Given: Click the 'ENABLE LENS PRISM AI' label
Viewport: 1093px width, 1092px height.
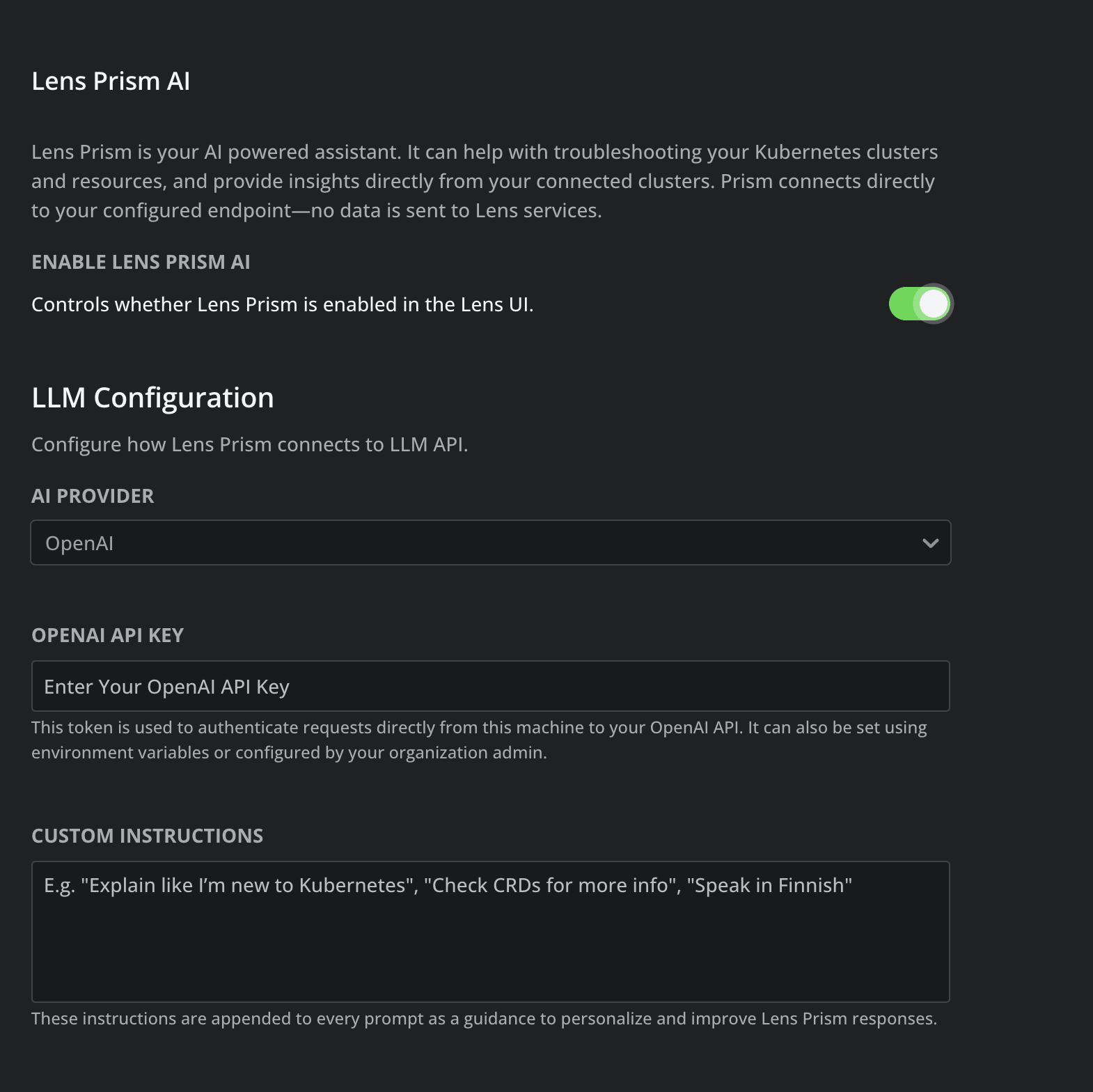Looking at the screenshot, I should 141,262.
